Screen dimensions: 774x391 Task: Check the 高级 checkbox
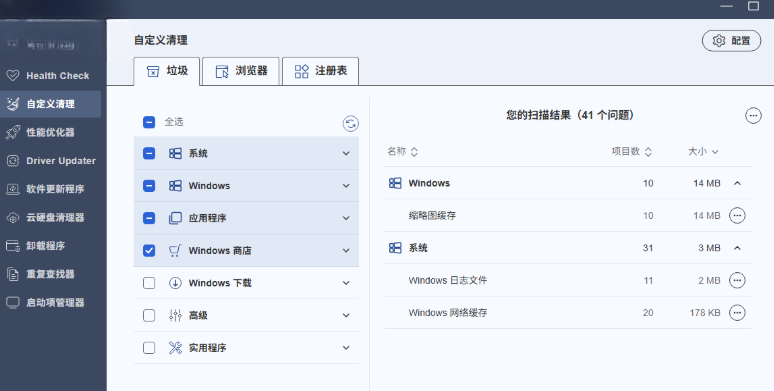pyautogui.click(x=149, y=315)
